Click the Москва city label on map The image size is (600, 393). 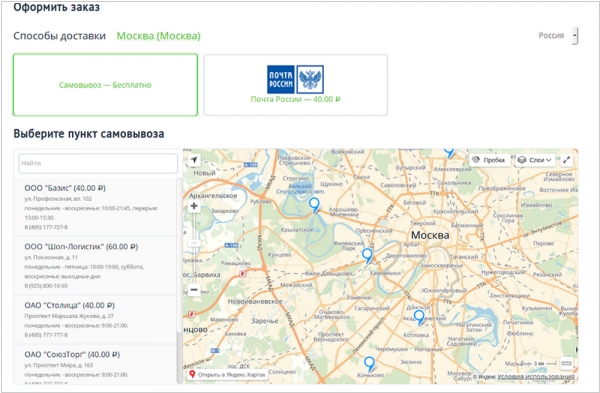[x=430, y=235]
